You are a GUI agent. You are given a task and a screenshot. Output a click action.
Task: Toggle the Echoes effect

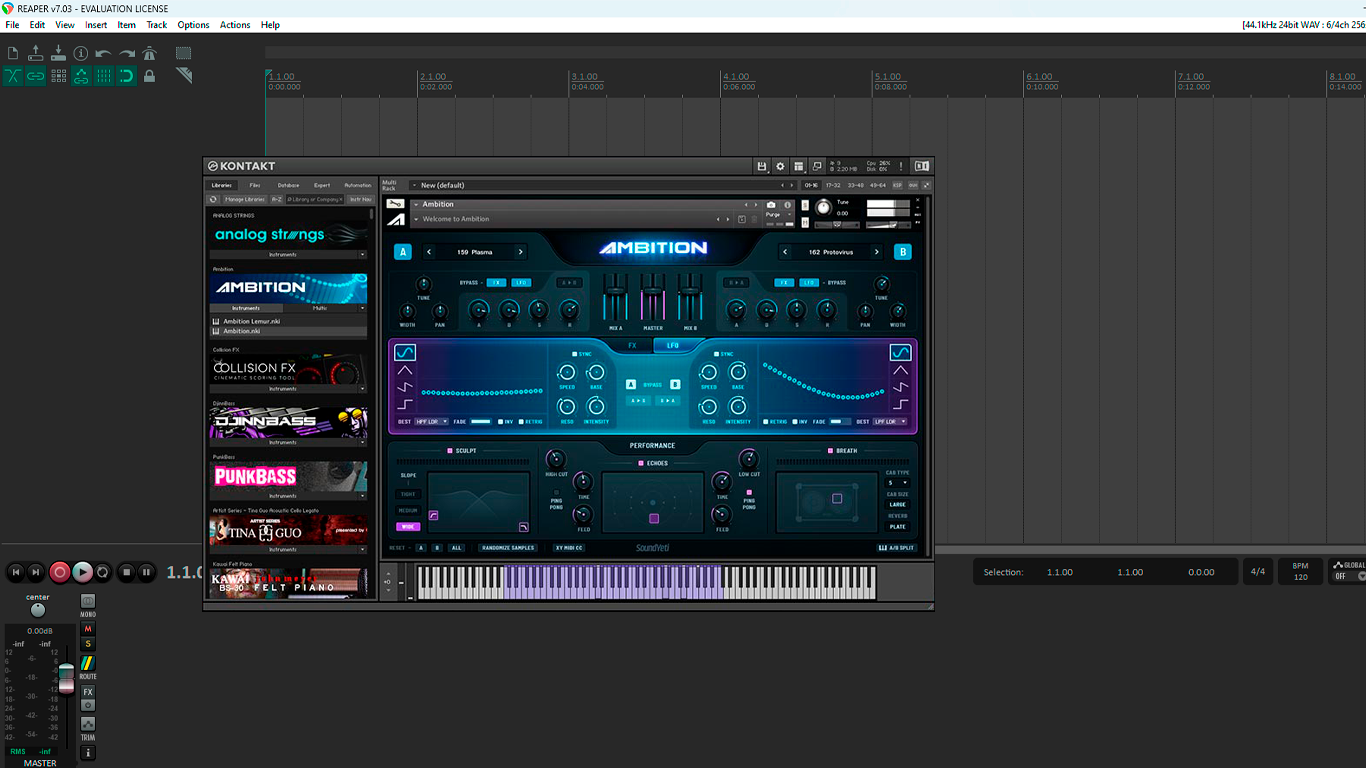tap(641, 463)
